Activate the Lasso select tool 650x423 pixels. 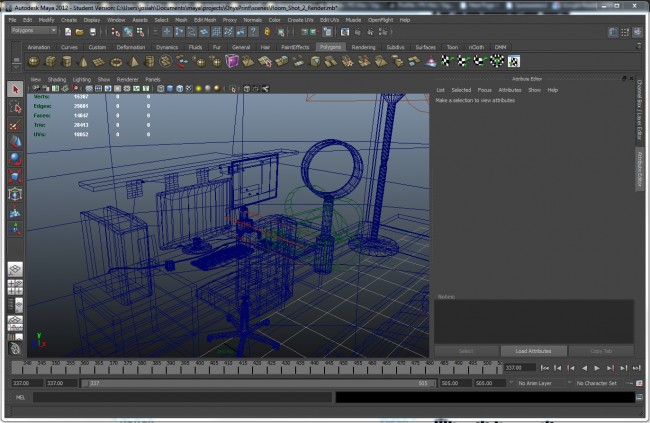[15, 107]
